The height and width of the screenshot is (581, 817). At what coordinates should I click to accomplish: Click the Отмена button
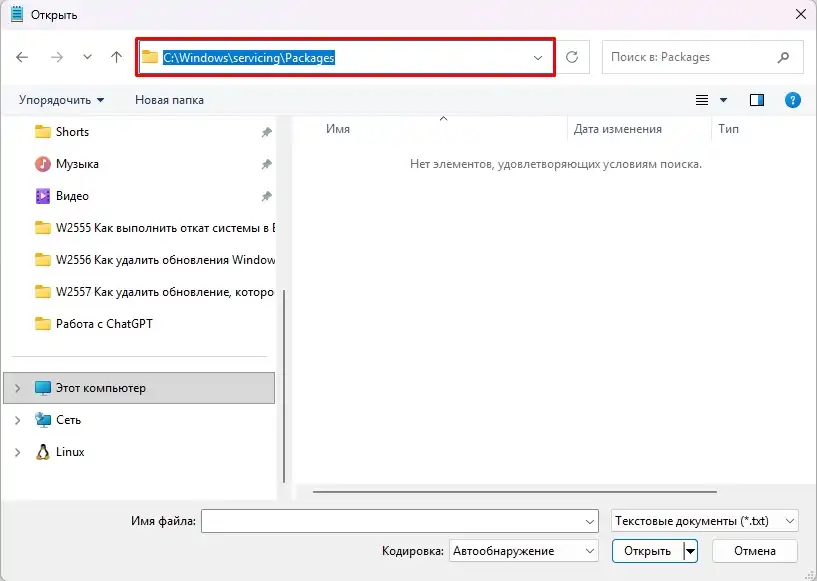click(x=754, y=551)
